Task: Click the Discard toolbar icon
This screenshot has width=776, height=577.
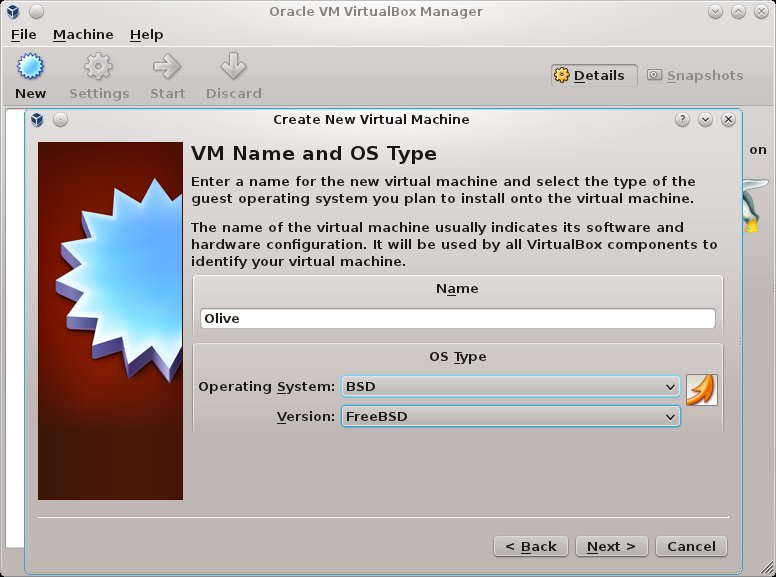Action: coord(234,76)
